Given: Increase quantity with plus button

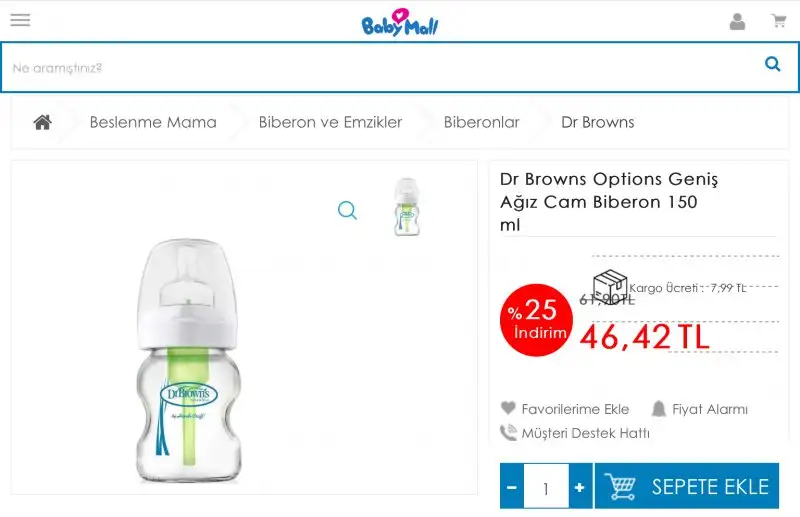Looking at the screenshot, I should [x=579, y=488].
